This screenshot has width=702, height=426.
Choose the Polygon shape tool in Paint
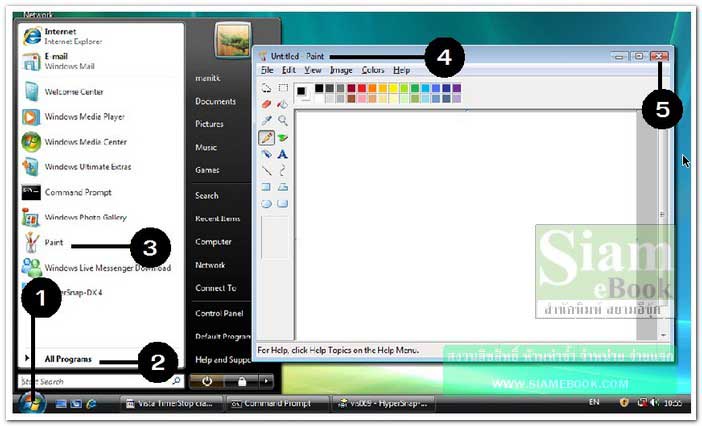(283, 187)
